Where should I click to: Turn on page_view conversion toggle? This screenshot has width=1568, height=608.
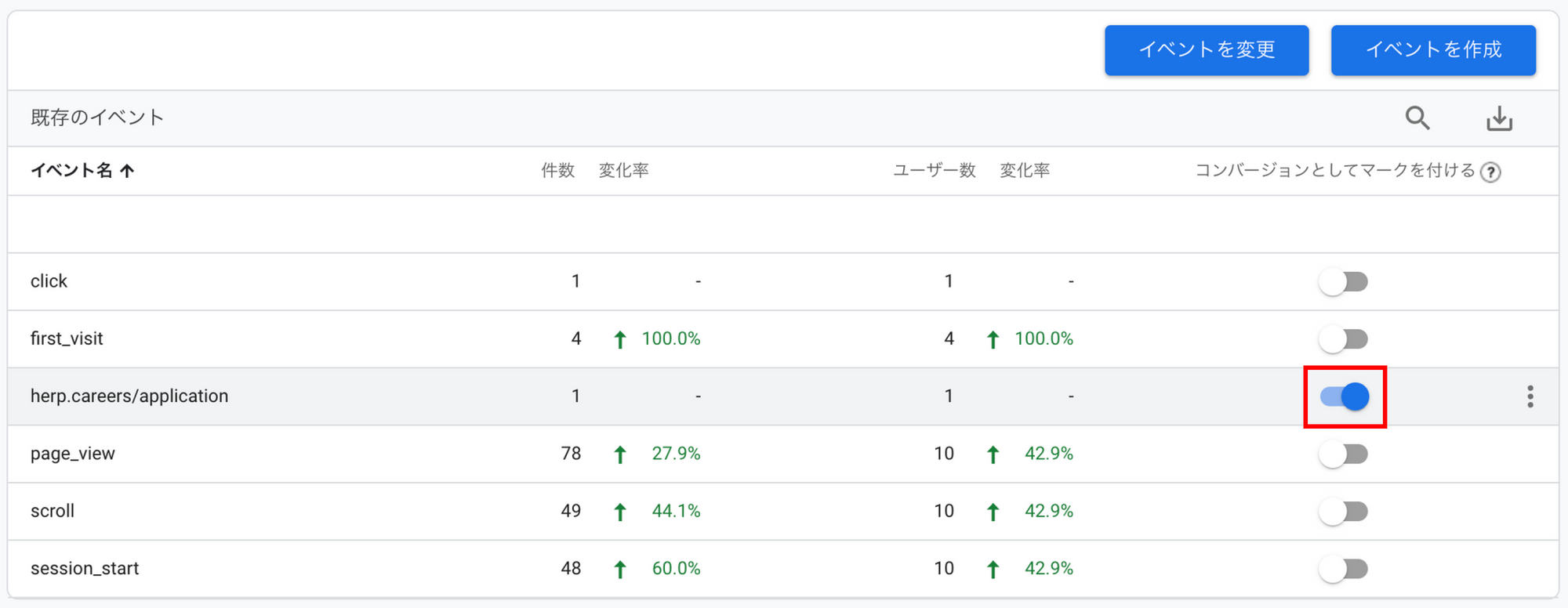[1343, 454]
